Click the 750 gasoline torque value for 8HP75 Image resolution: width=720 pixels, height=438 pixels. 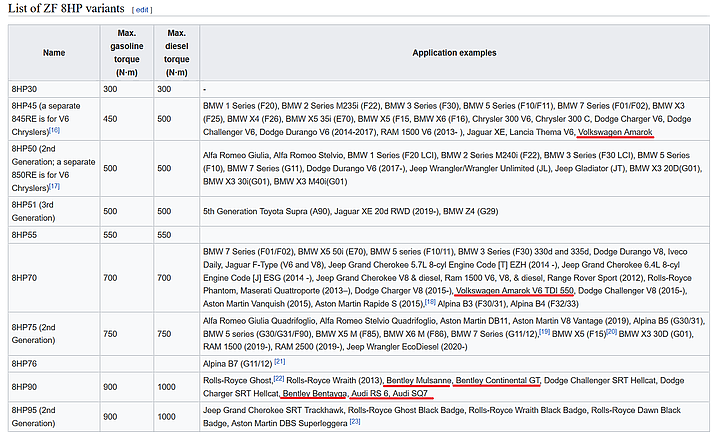(110, 334)
